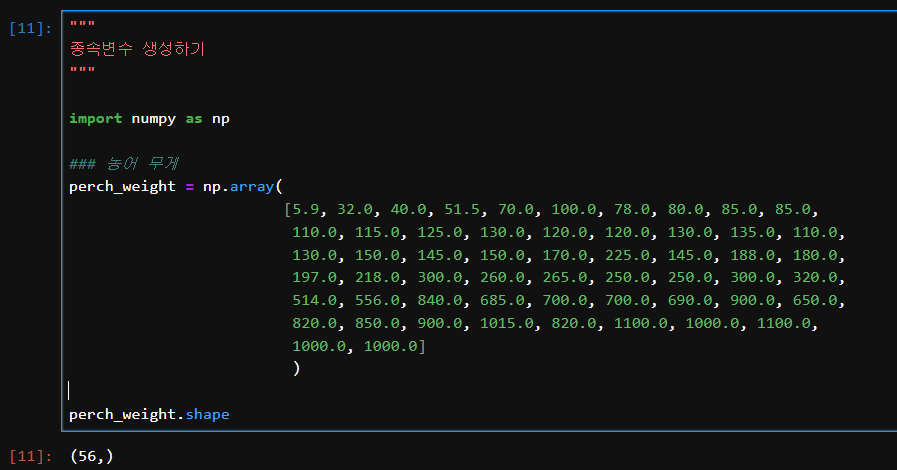Click the opening square bracket of the array list
Viewport: 897px width, 470px height.
[288, 209]
